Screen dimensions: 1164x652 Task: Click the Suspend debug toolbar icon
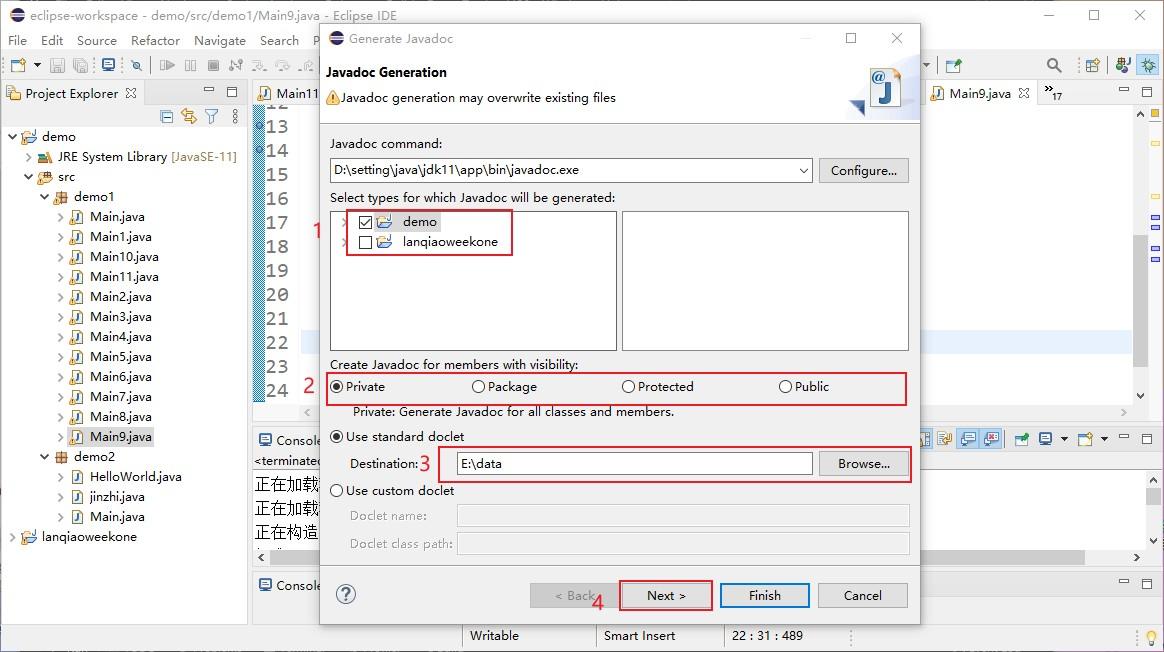tap(191, 65)
